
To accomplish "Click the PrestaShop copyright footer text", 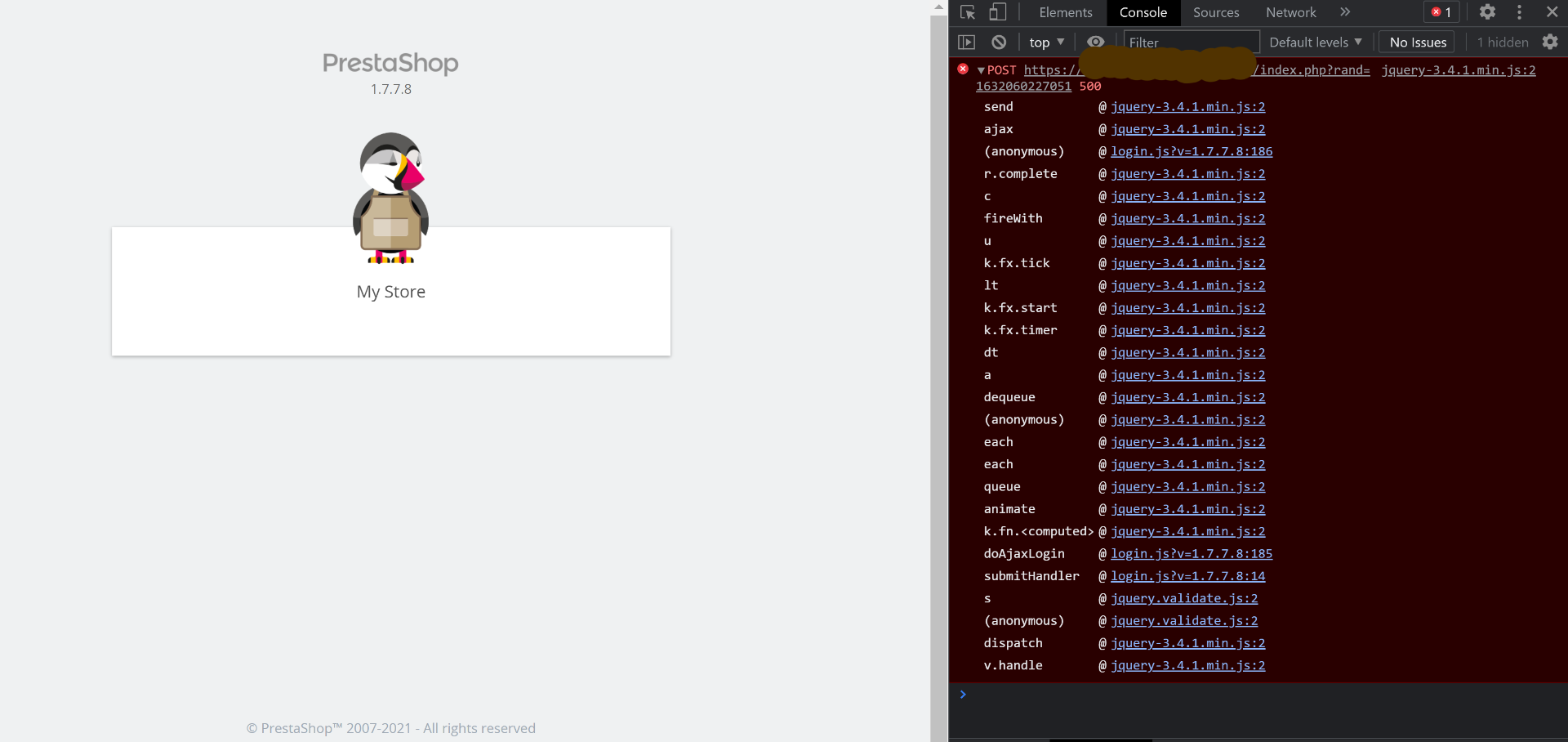I will pyautogui.click(x=391, y=728).
